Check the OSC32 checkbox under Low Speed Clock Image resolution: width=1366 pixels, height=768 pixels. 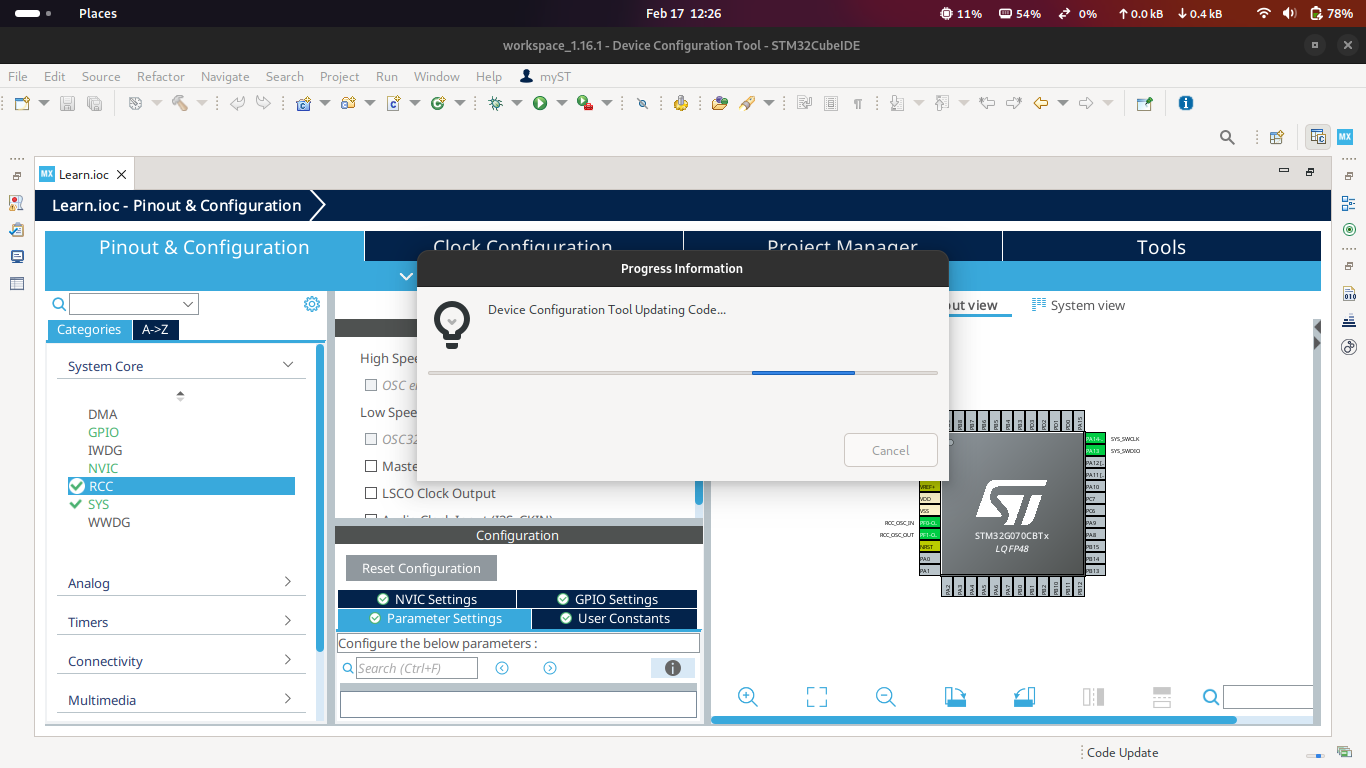tap(370, 439)
